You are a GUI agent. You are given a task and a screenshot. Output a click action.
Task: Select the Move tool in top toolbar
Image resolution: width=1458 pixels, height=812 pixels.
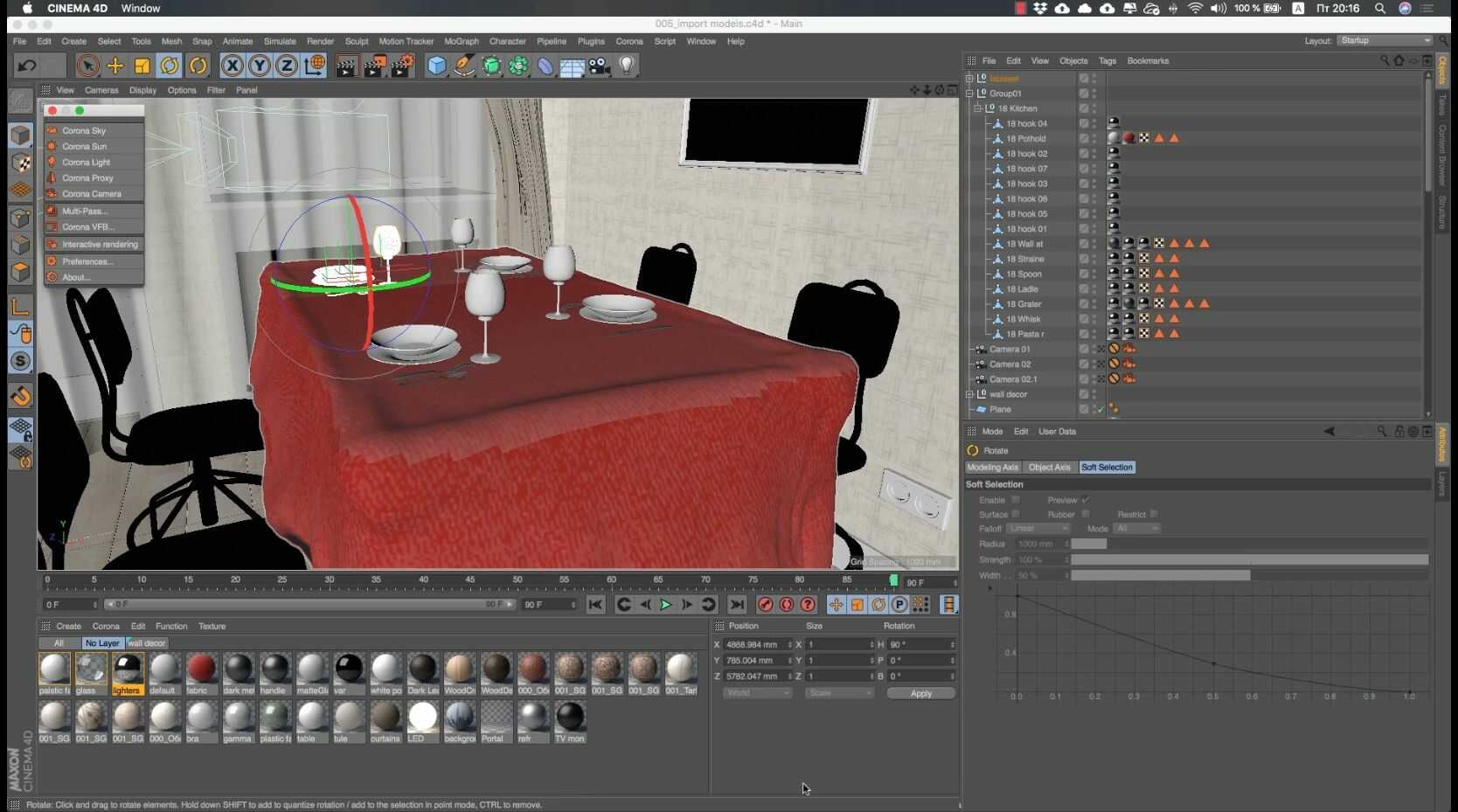pyautogui.click(x=115, y=66)
